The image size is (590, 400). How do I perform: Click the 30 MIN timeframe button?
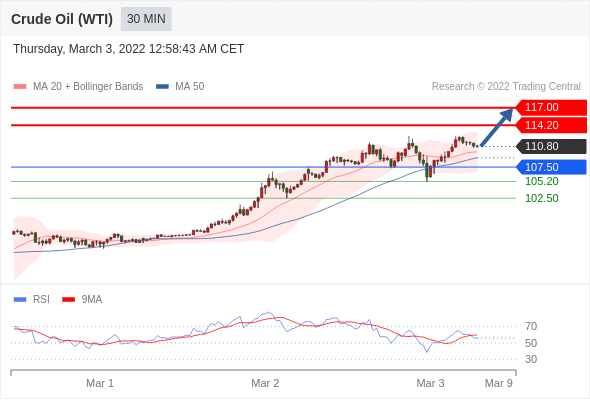point(146,19)
